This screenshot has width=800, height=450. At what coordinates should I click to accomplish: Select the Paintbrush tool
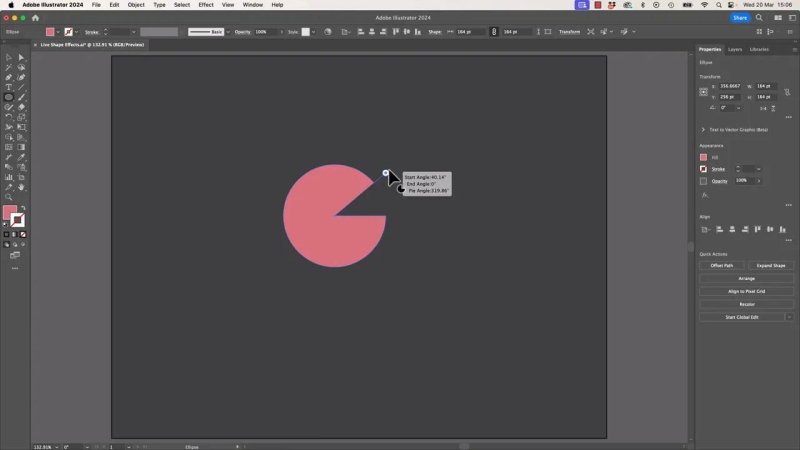21,97
